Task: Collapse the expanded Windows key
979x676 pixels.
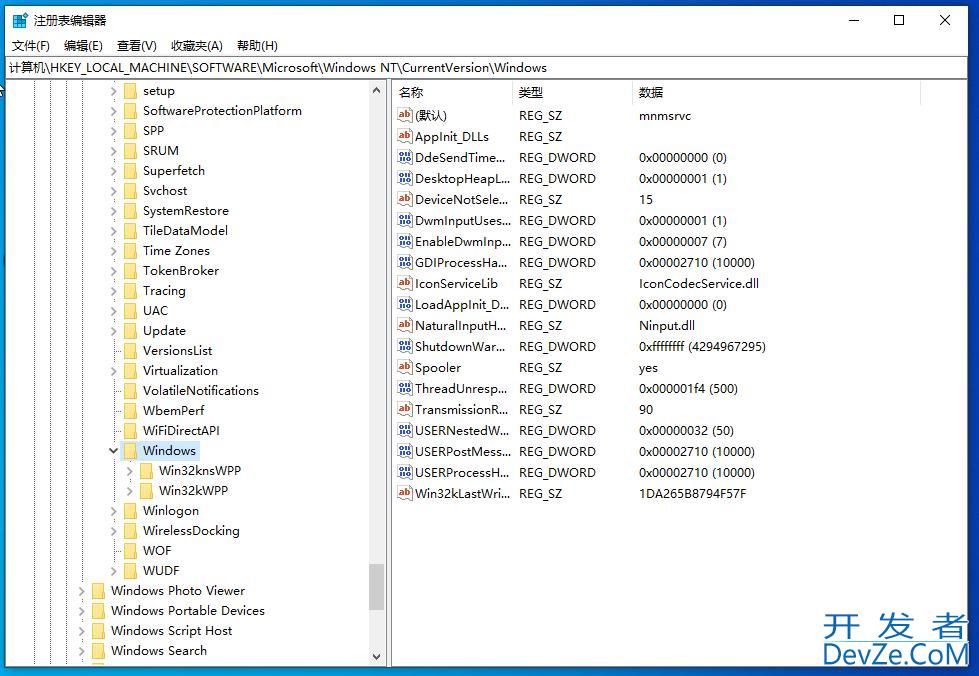Action: [x=114, y=451]
